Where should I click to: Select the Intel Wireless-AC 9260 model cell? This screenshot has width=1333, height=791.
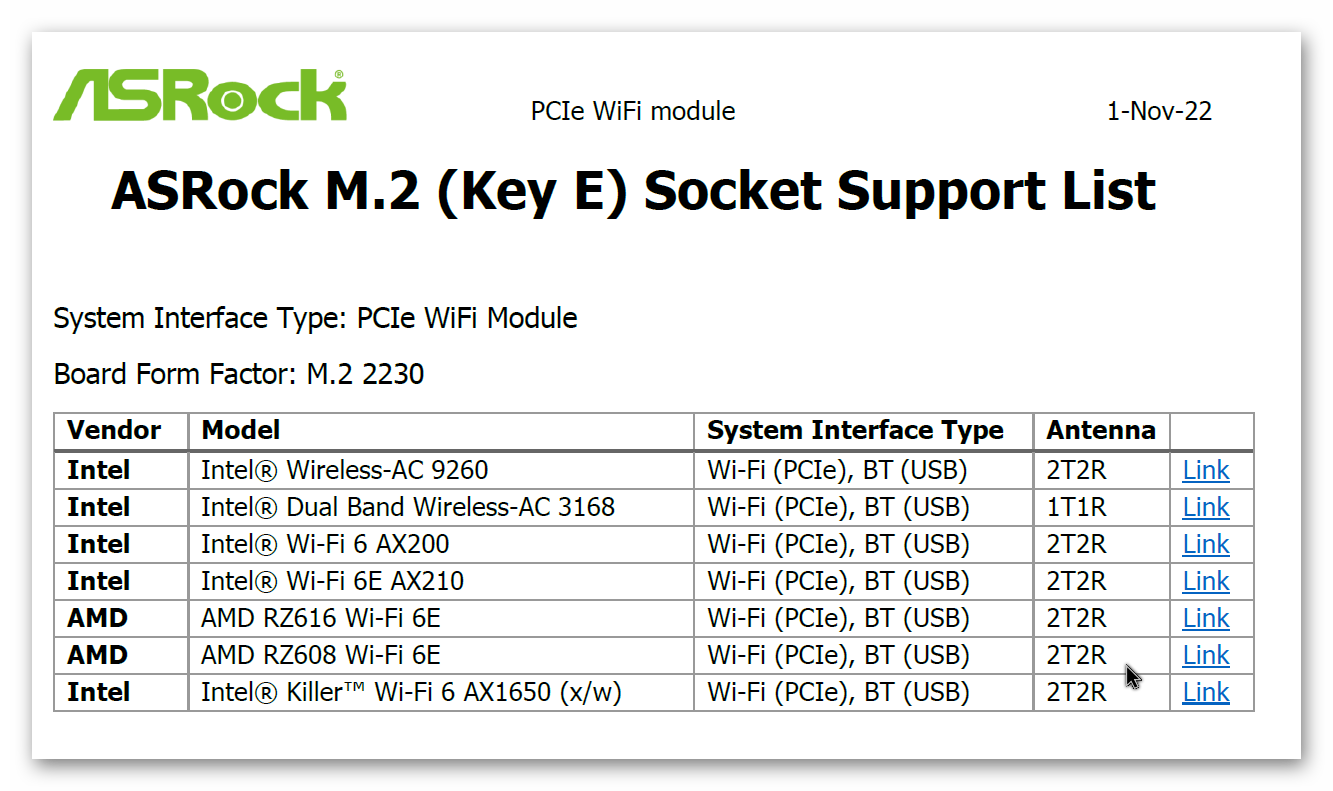pos(441,470)
